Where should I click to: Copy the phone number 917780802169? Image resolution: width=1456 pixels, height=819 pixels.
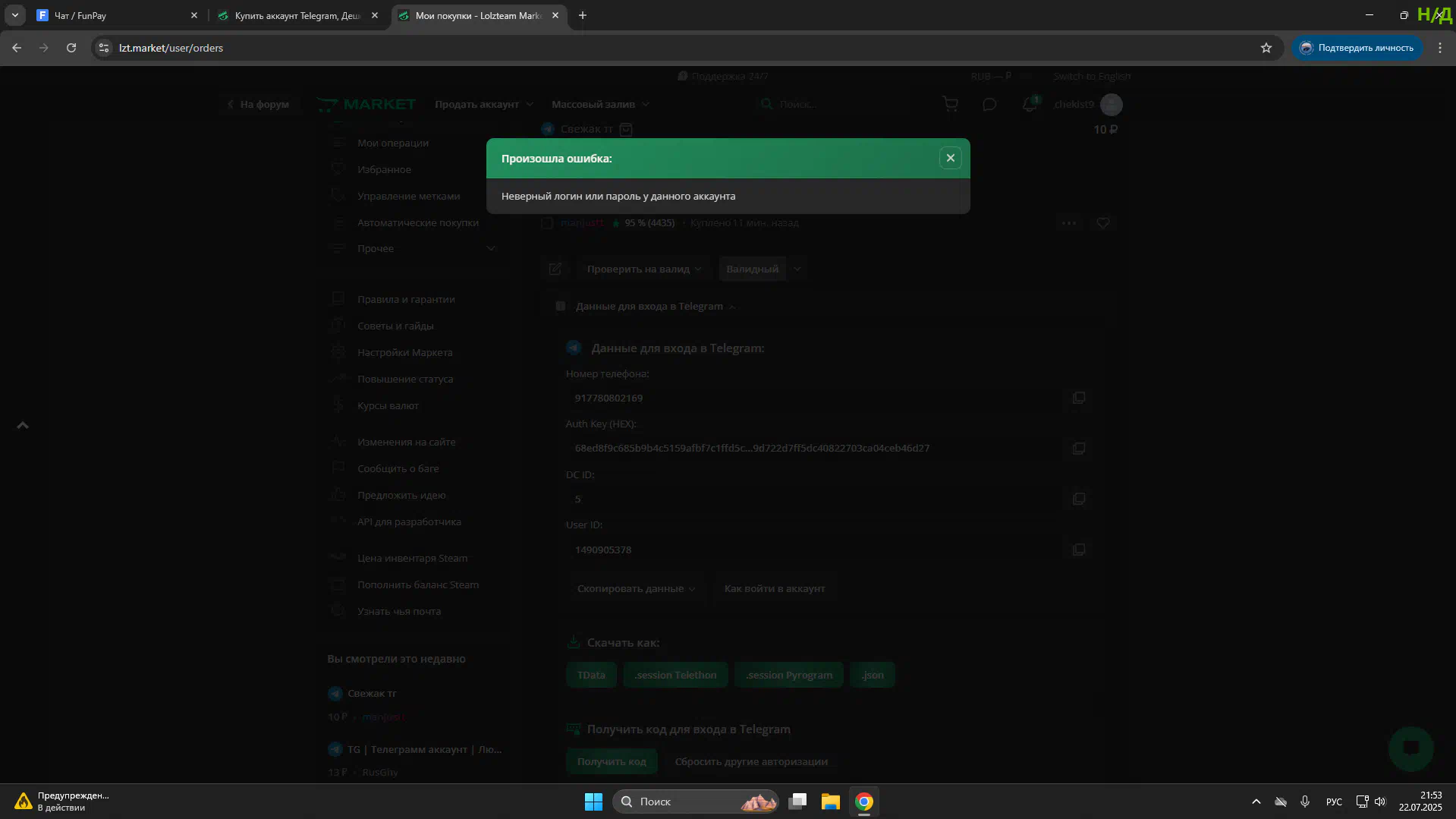(1078, 398)
